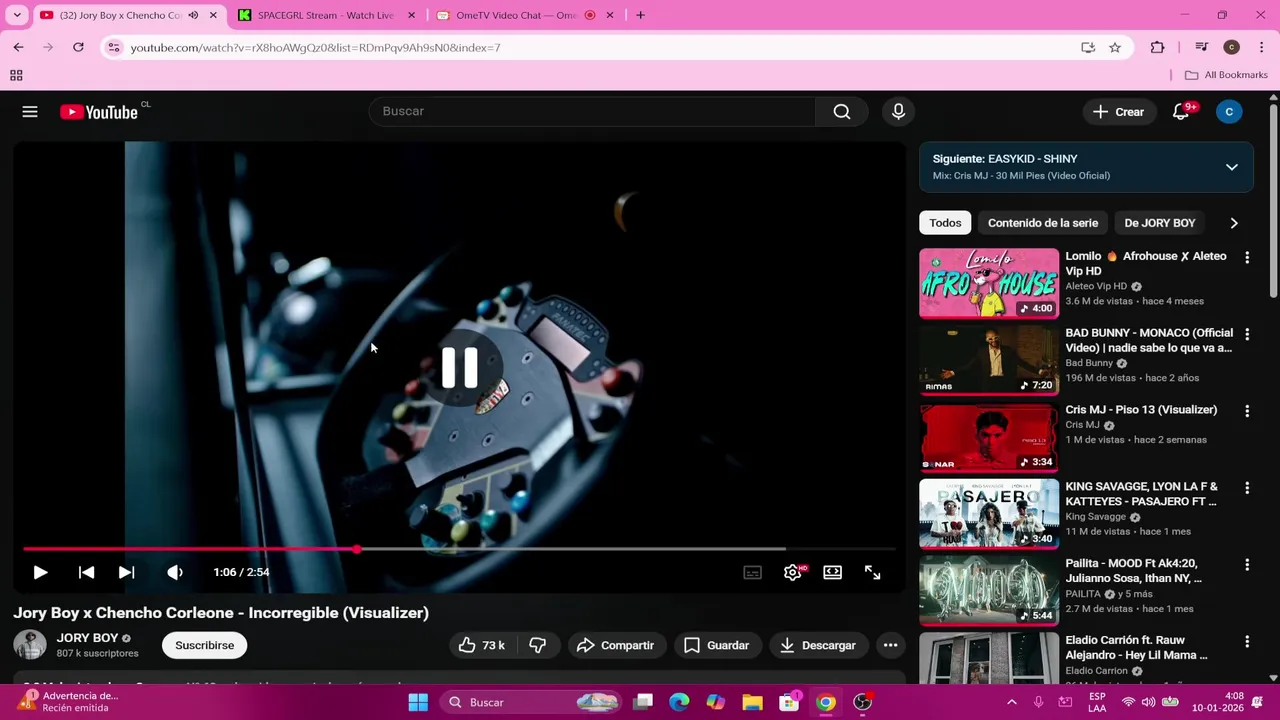This screenshot has width=1280, height=720.
Task: Dislike the video with thumbs down
Action: point(538,645)
